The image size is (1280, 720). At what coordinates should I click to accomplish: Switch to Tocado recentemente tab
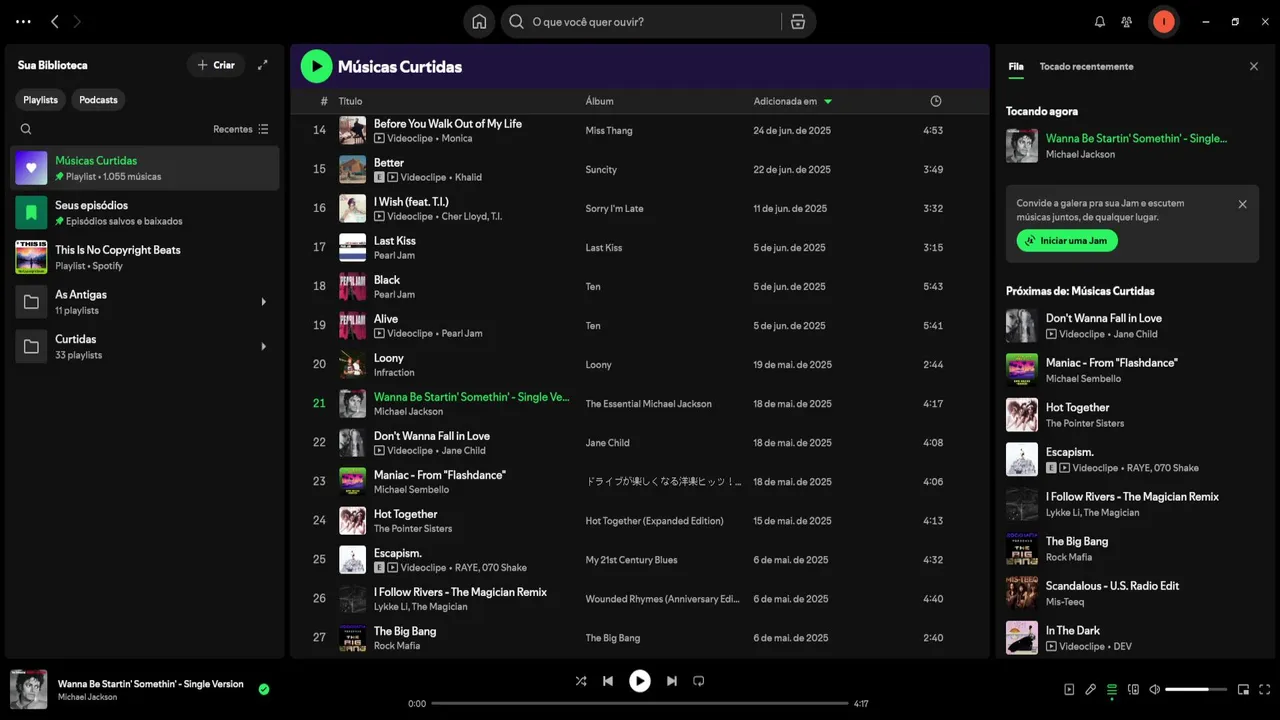click(1086, 66)
